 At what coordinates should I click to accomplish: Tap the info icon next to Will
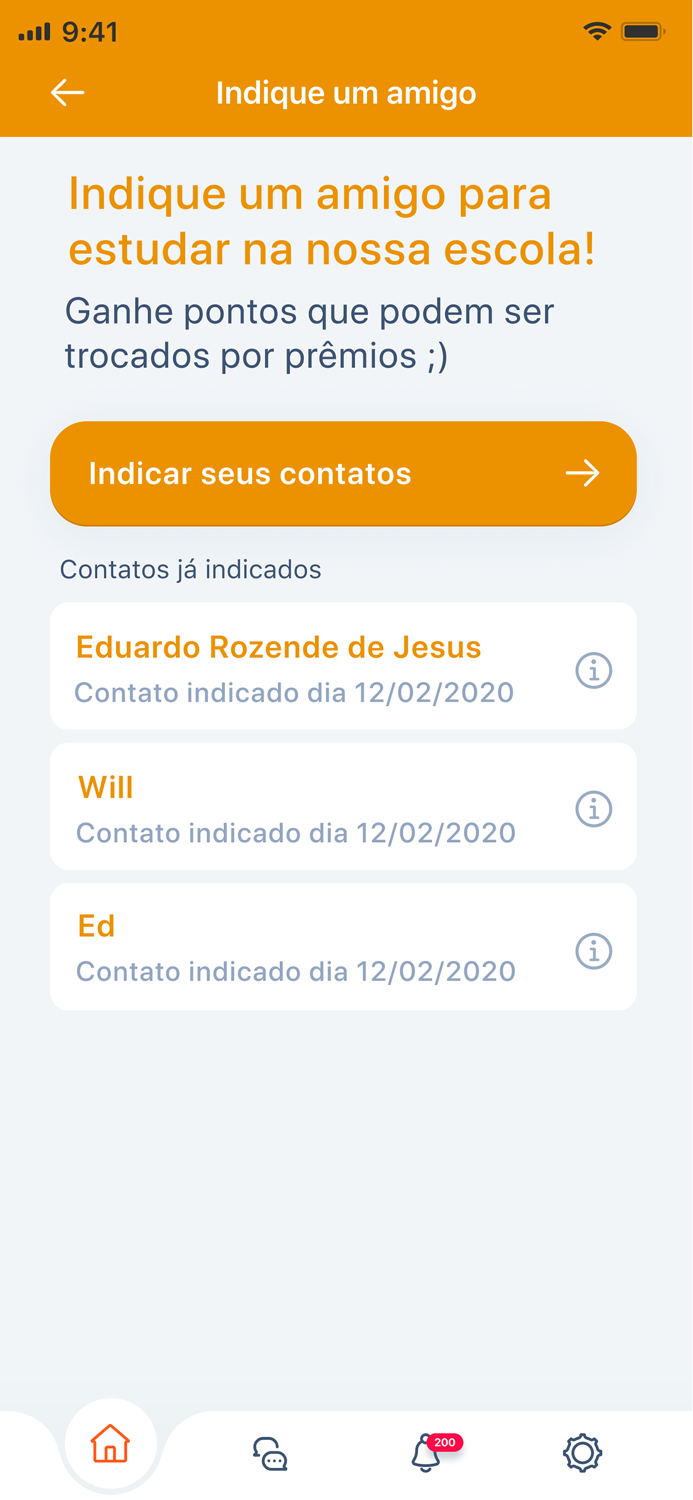coord(593,809)
